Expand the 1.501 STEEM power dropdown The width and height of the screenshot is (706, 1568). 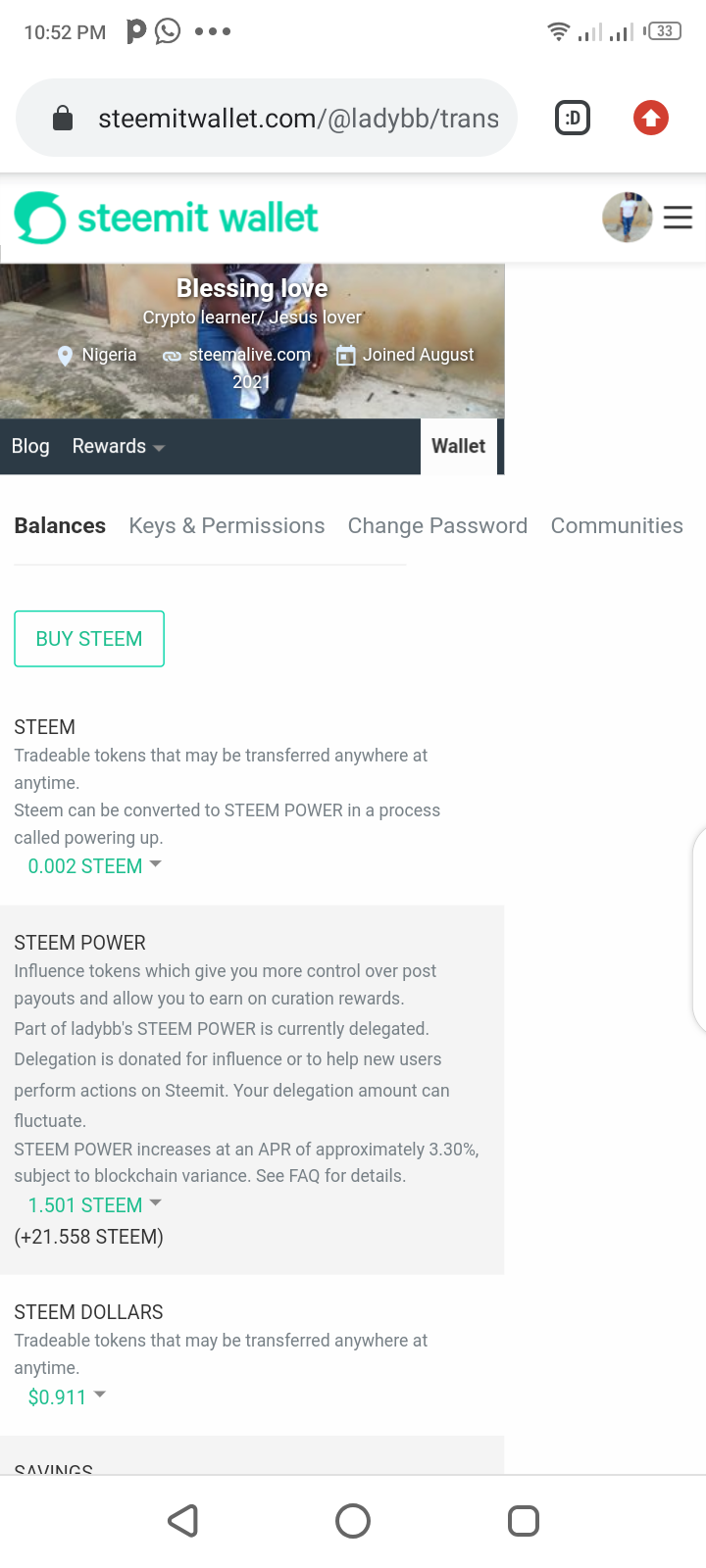tap(94, 1205)
